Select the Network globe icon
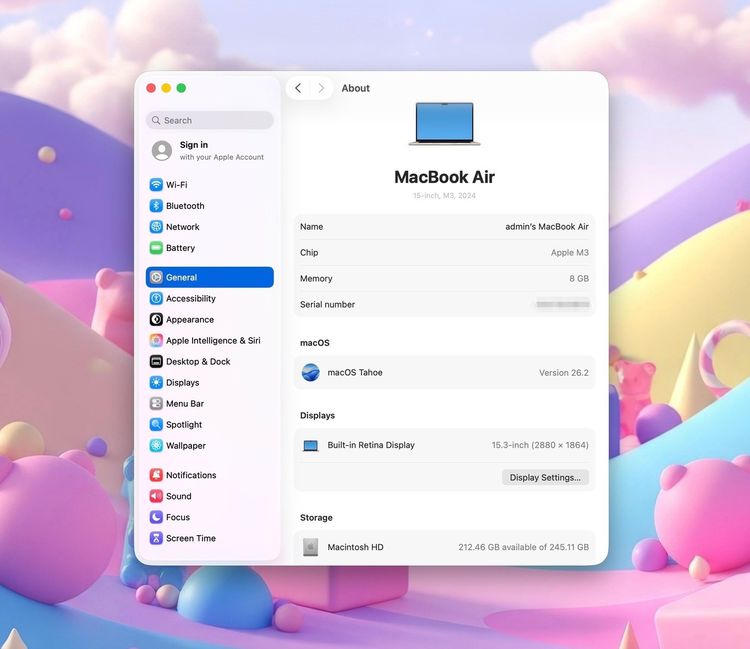Viewport: 750px width, 649px height. tap(156, 227)
